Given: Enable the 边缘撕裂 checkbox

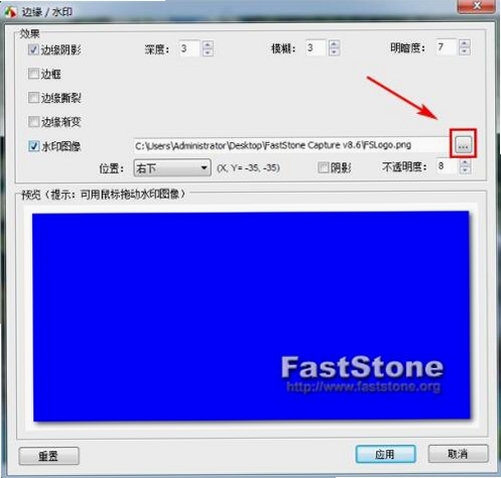Looking at the screenshot, I should [x=33, y=98].
